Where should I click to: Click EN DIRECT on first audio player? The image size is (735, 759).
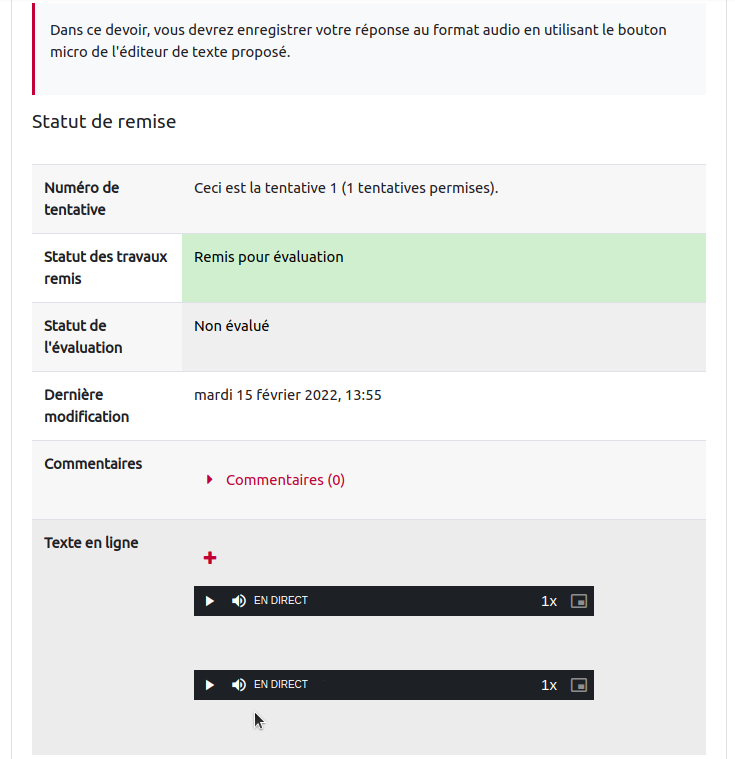281,601
